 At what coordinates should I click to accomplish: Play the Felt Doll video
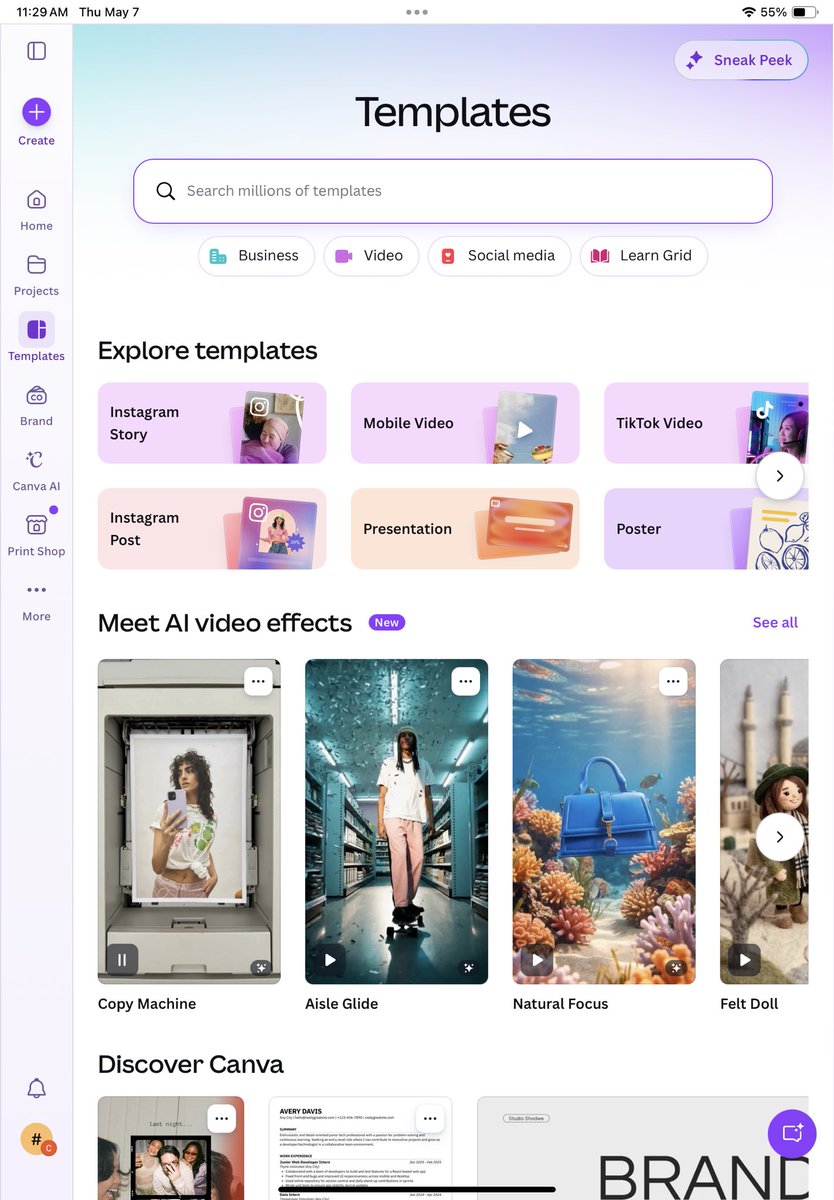point(745,960)
